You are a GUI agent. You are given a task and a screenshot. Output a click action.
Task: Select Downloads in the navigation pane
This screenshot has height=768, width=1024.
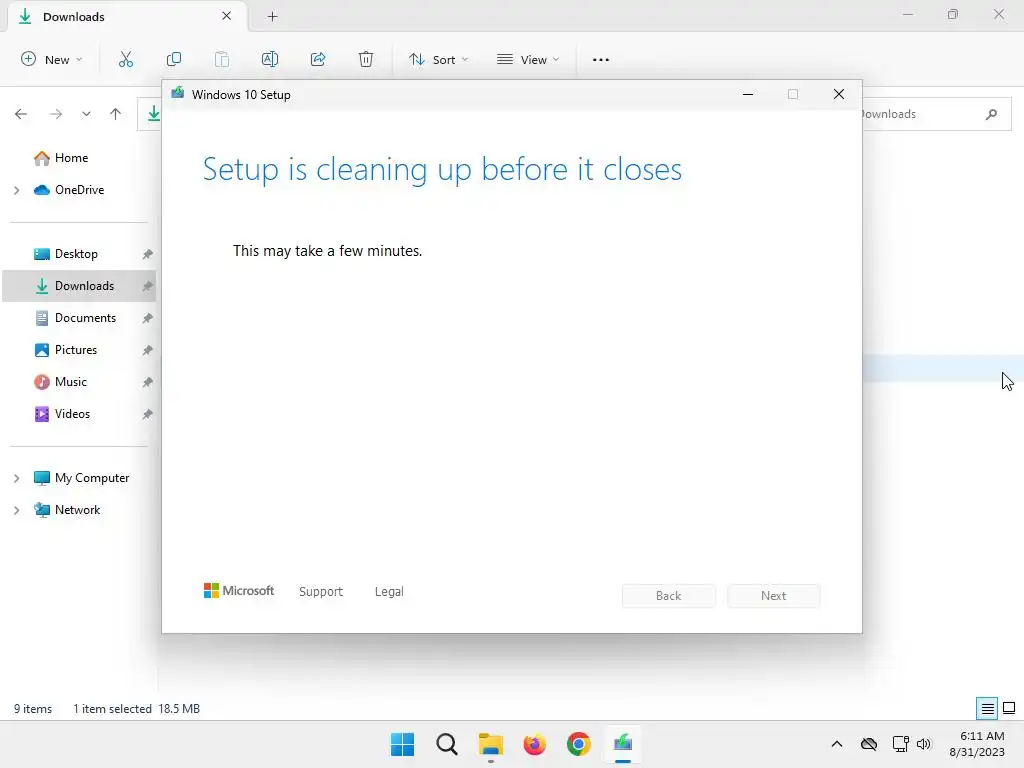point(79,286)
